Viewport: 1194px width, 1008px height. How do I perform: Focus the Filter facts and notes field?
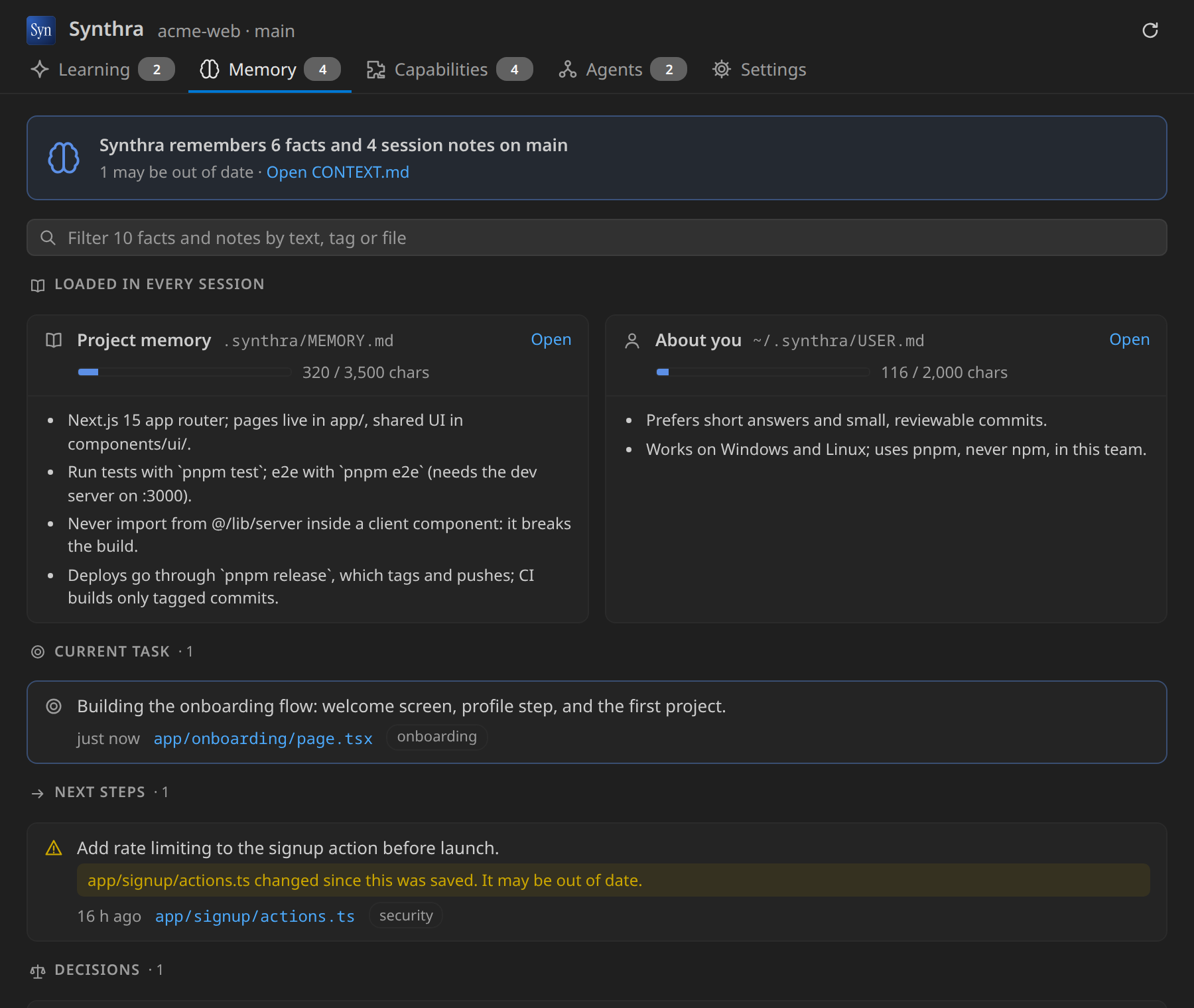597,237
